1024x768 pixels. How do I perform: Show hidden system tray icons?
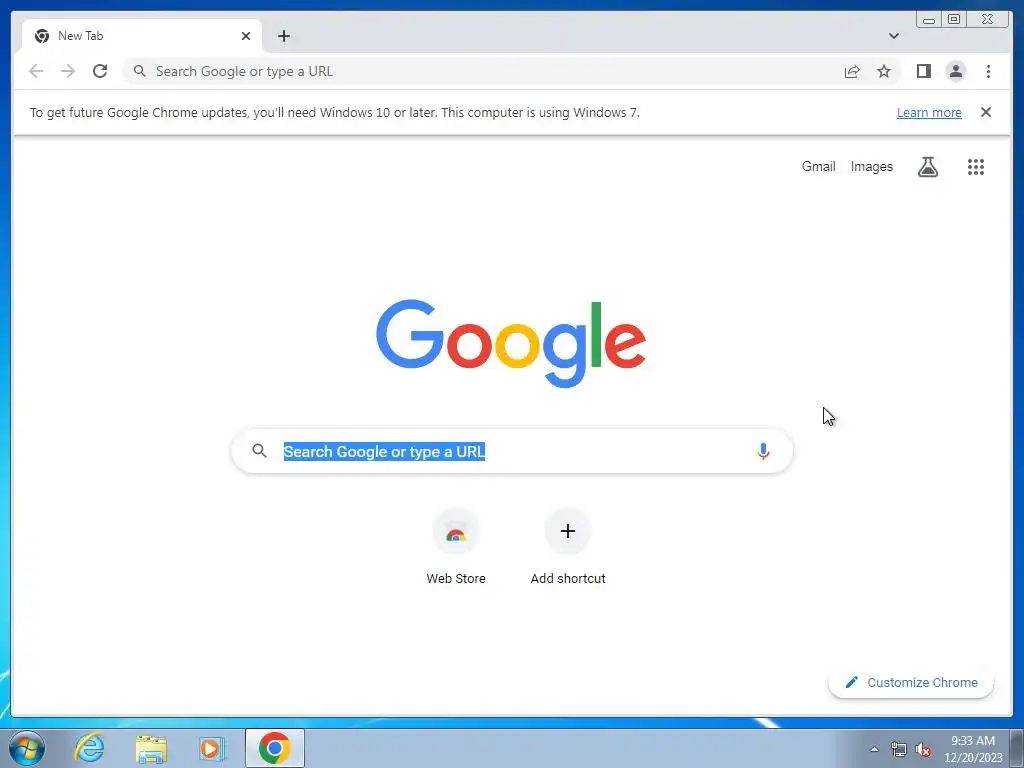coord(874,750)
